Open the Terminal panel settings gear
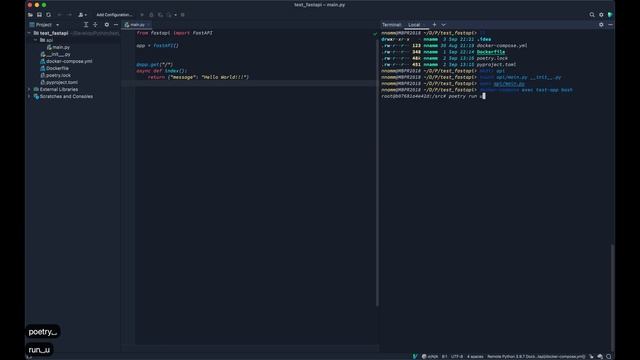This screenshot has height=360, width=640. tap(601, 25)
